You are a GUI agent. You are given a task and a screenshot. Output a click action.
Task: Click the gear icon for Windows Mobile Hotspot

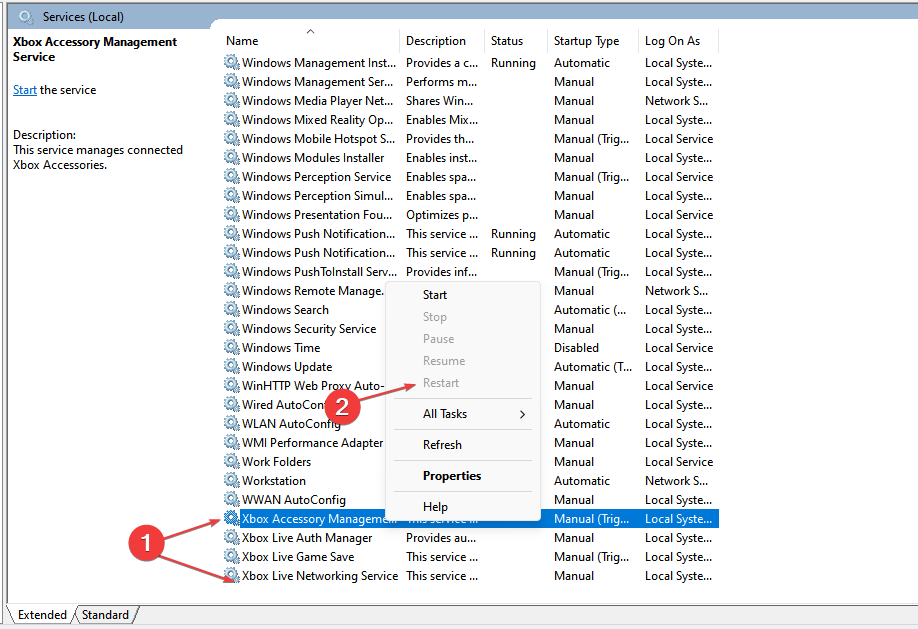click(x=232, y=138)
